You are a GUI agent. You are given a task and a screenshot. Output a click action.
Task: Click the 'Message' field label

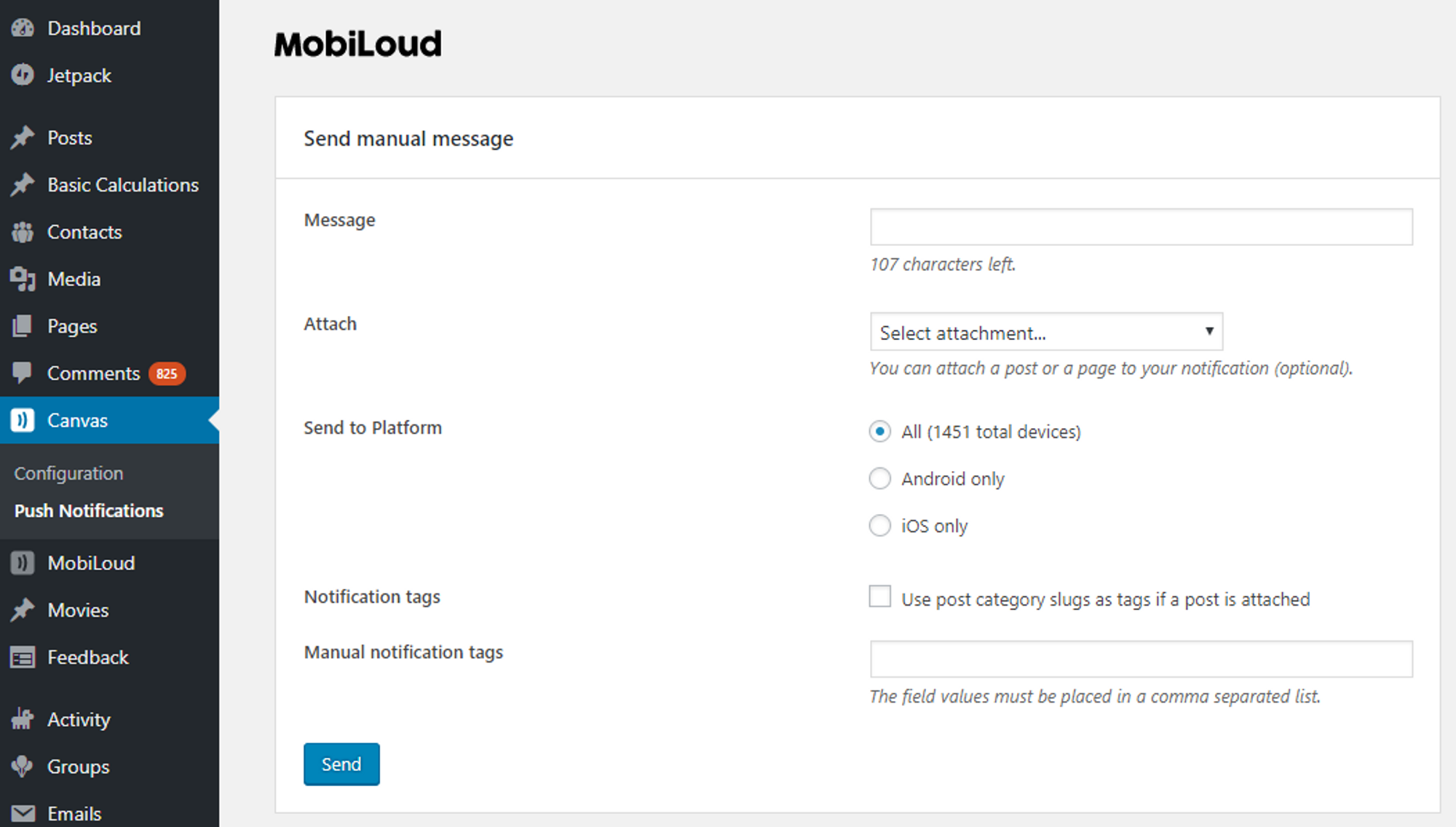[340, 220]
